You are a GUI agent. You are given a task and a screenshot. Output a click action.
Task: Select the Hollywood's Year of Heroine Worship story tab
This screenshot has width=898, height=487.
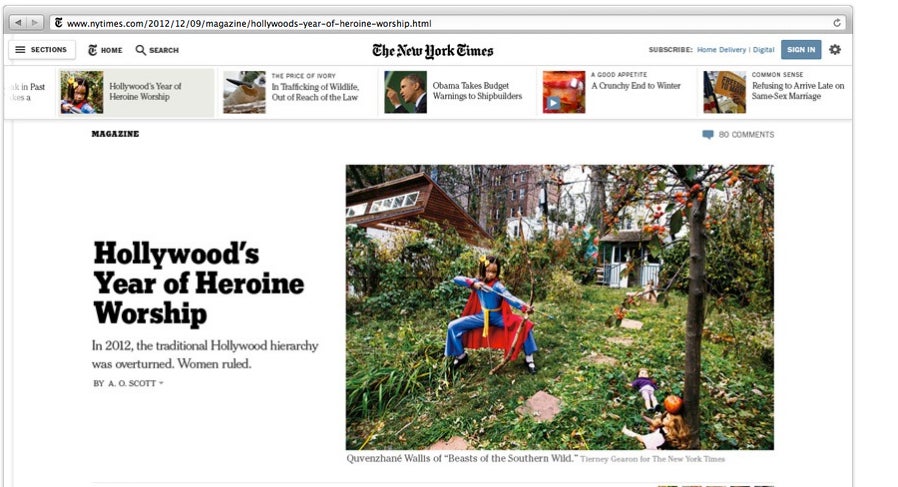(x=136, y=92)
